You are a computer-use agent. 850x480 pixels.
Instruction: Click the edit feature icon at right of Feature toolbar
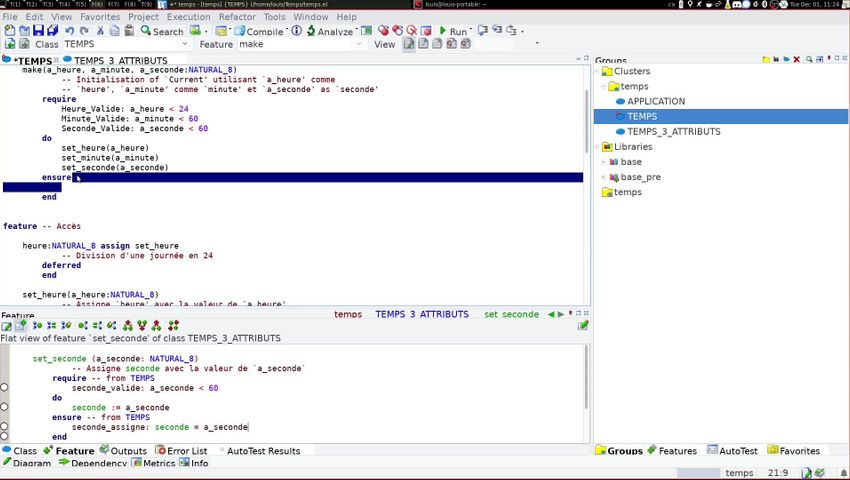tap(583, 326)
